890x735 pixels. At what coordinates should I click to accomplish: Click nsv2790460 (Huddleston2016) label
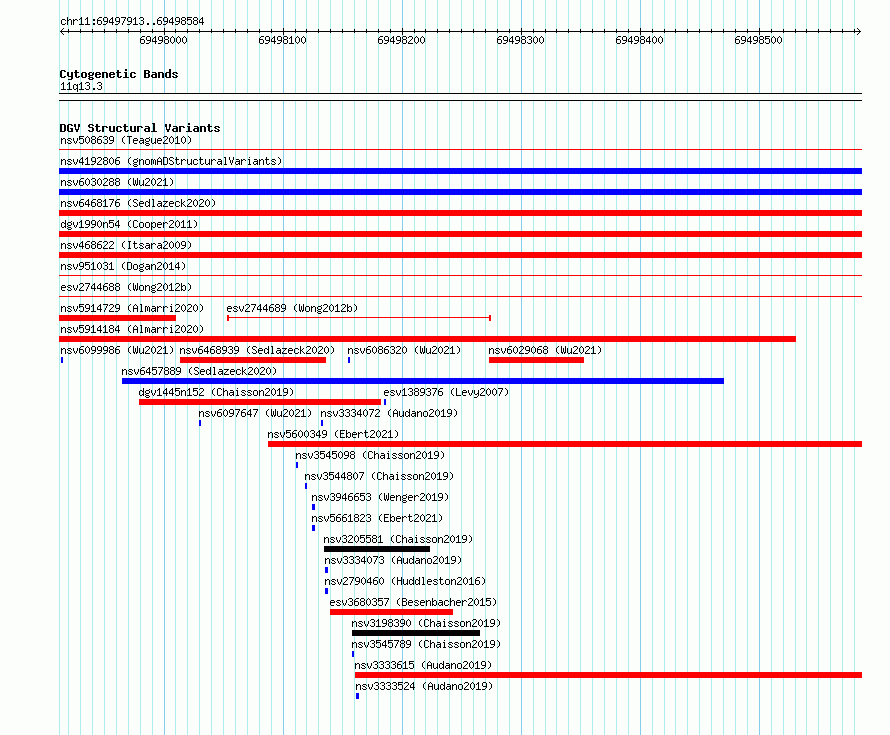coord(405,581)
